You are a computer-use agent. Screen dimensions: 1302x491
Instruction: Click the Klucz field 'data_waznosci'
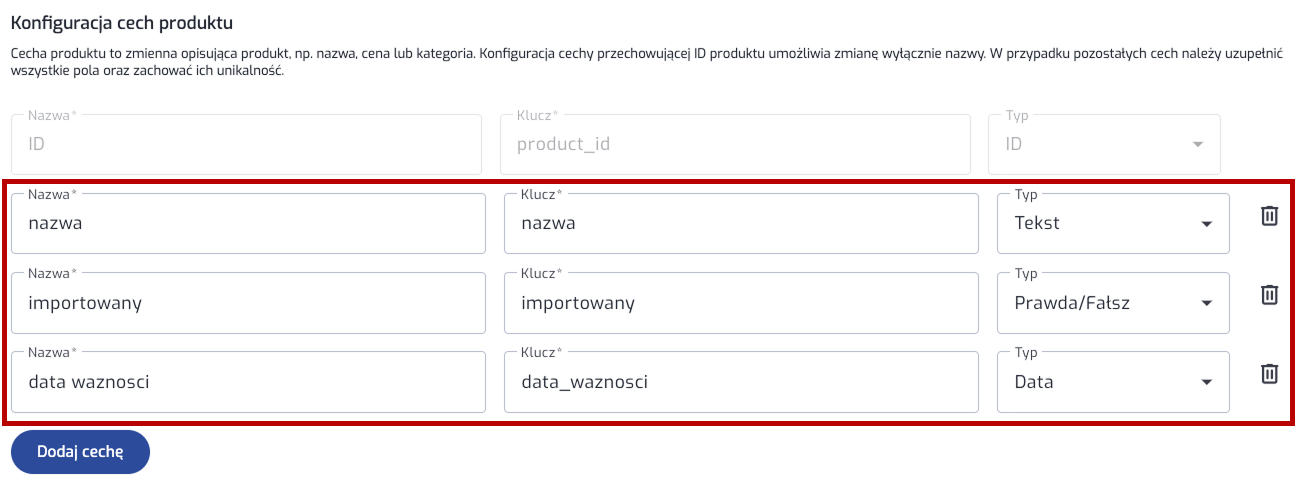[x=741, y=382]
